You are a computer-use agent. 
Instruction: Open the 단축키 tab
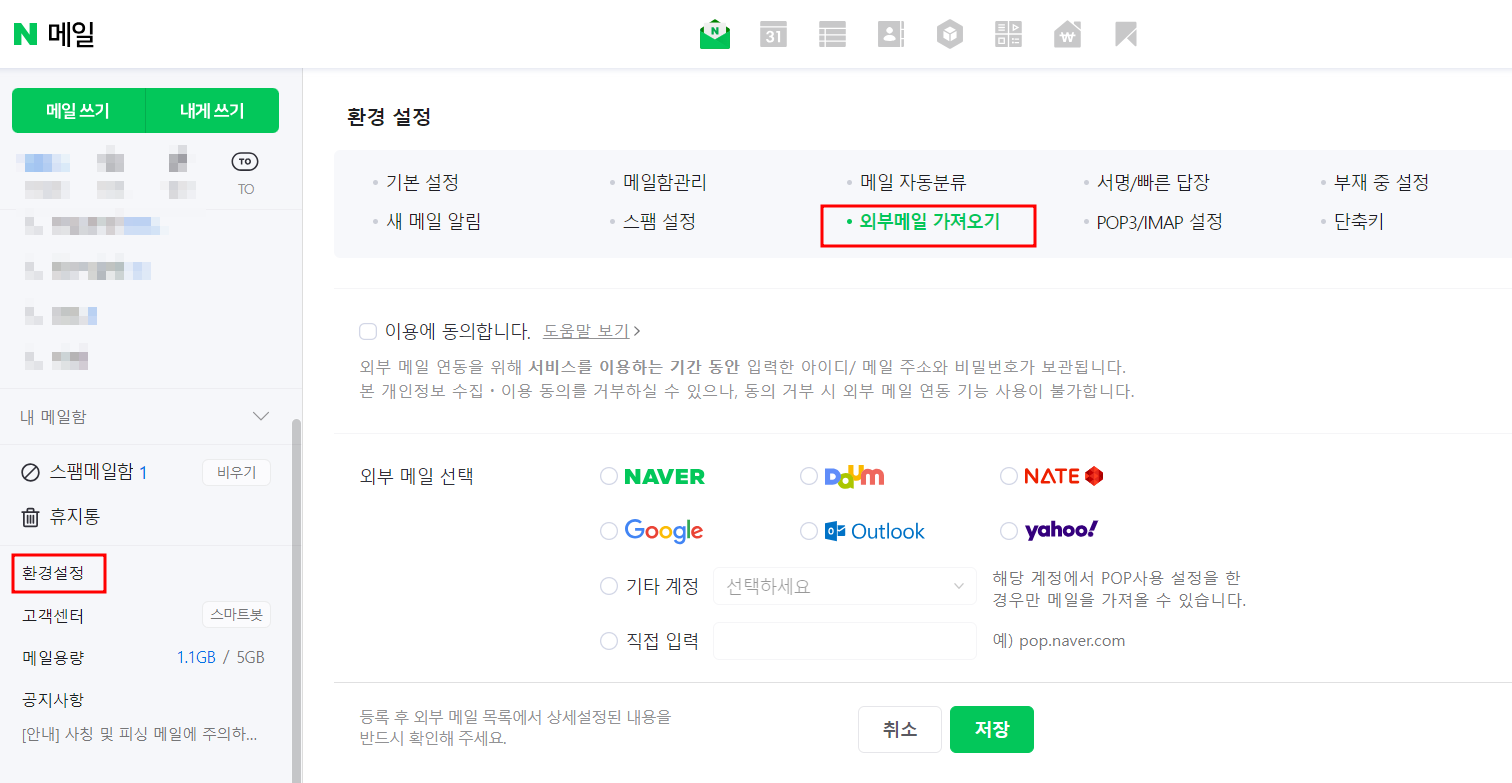pyautogui.click(x=1358, y=222)
